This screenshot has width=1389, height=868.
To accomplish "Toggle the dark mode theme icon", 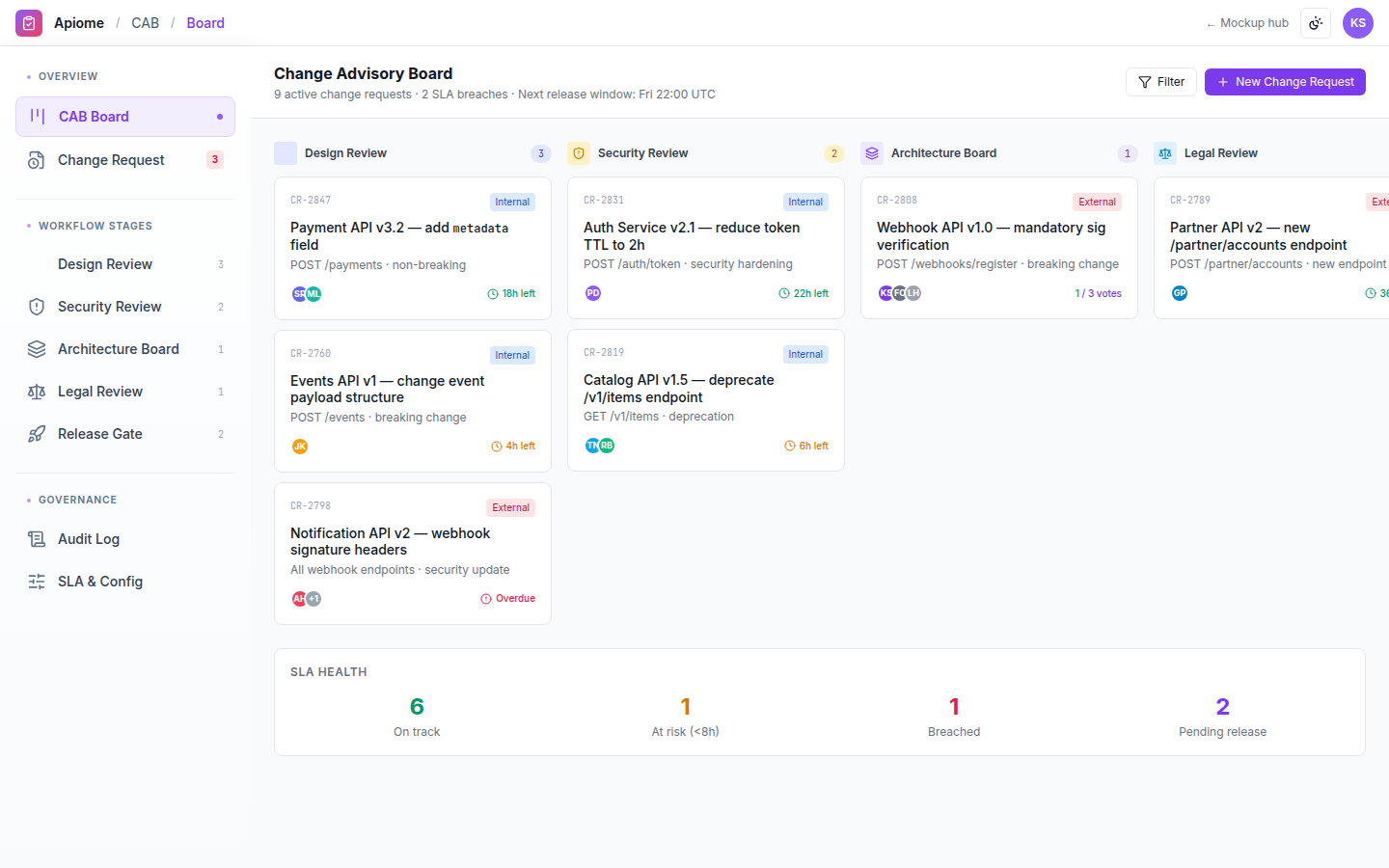I will 1316,23.
